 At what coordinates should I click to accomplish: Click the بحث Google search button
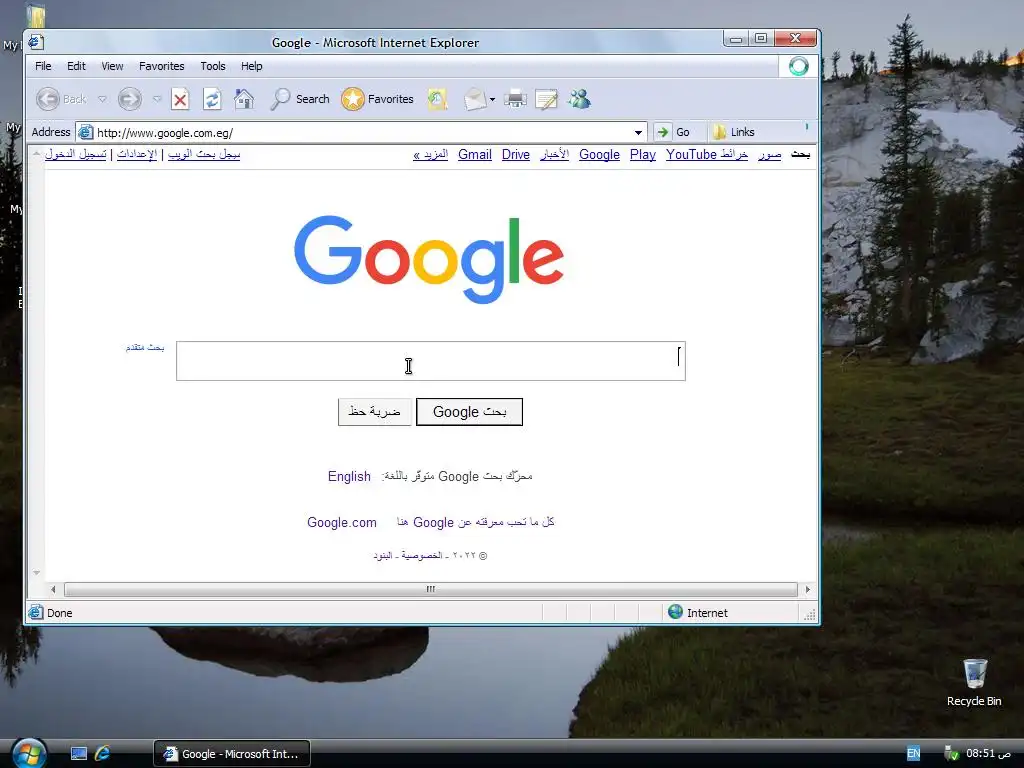point(470,412)
